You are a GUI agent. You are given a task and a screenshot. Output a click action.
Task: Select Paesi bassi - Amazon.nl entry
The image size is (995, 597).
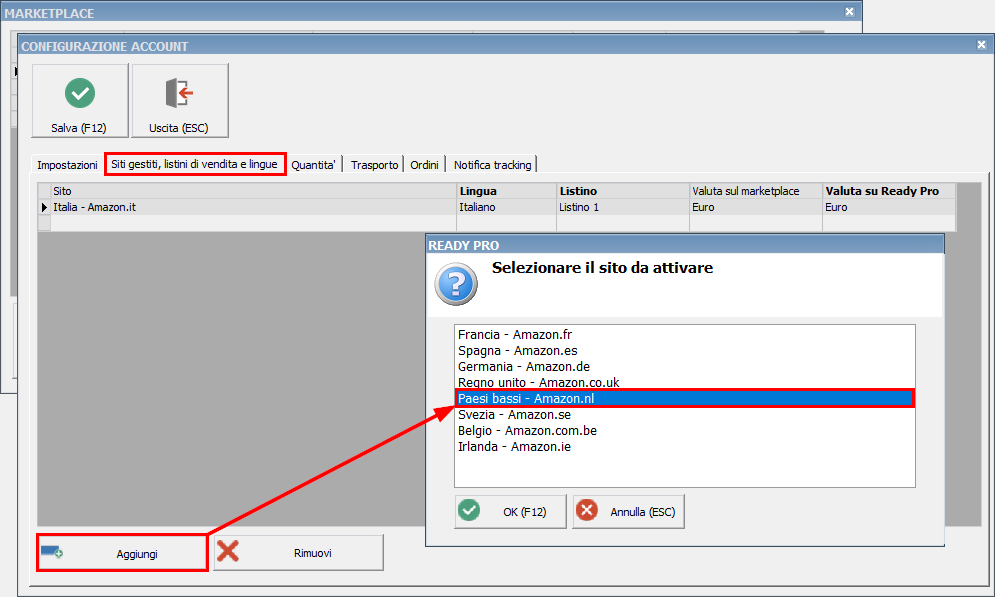[x=685, y=398]
